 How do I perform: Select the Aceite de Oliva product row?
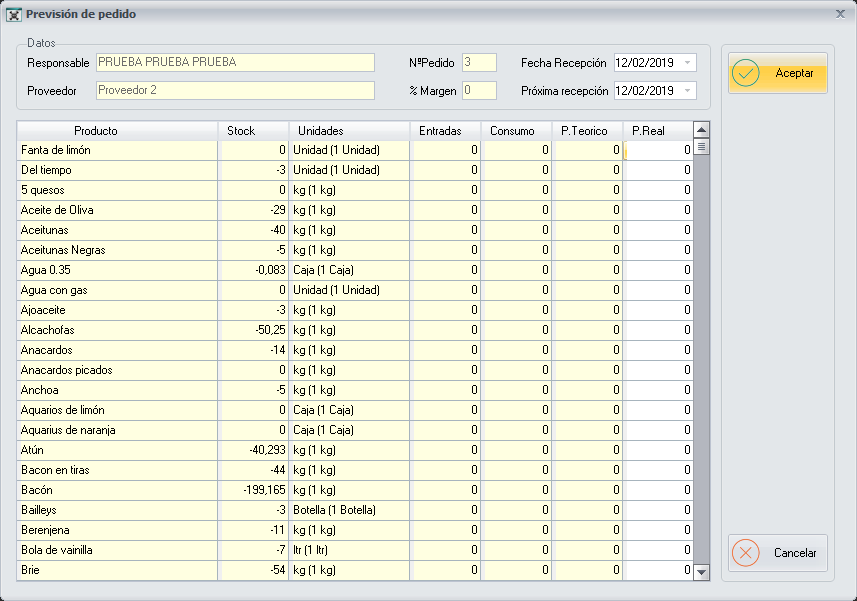click(x=117, y=210)
